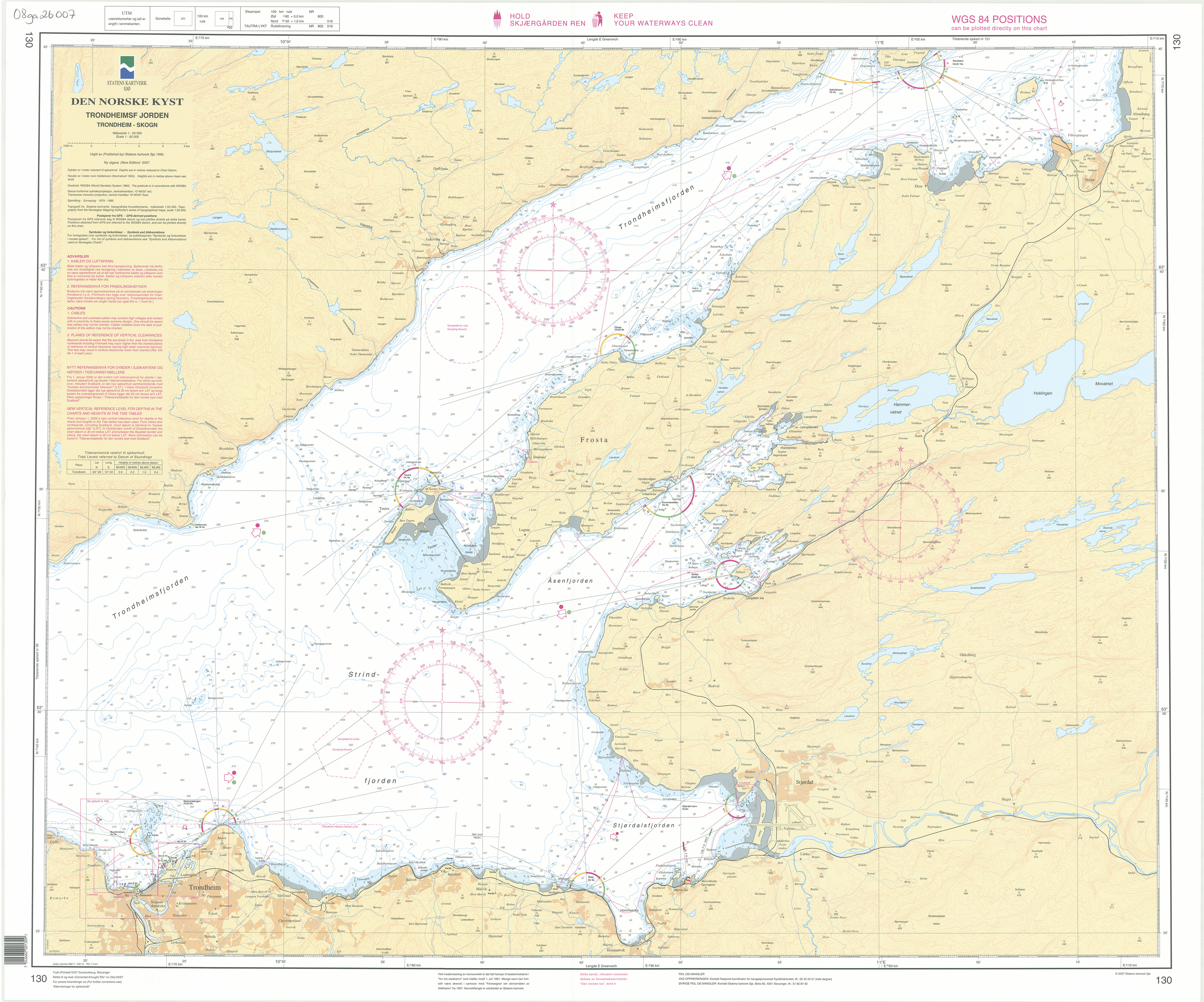Click the Frosta peninsula label
This screenshot has width=1204, height=1002.
(x=594, y=440)
